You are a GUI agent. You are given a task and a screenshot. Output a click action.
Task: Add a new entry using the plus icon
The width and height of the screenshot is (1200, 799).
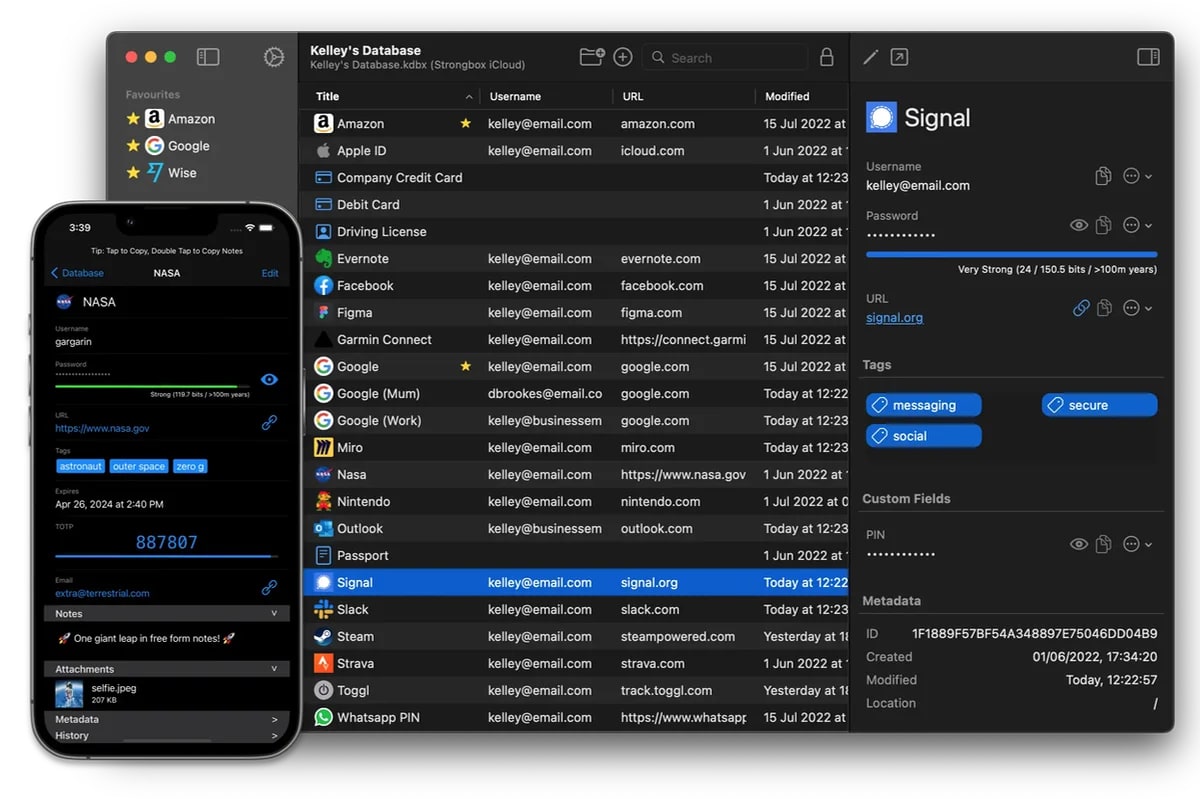[622, 57]
